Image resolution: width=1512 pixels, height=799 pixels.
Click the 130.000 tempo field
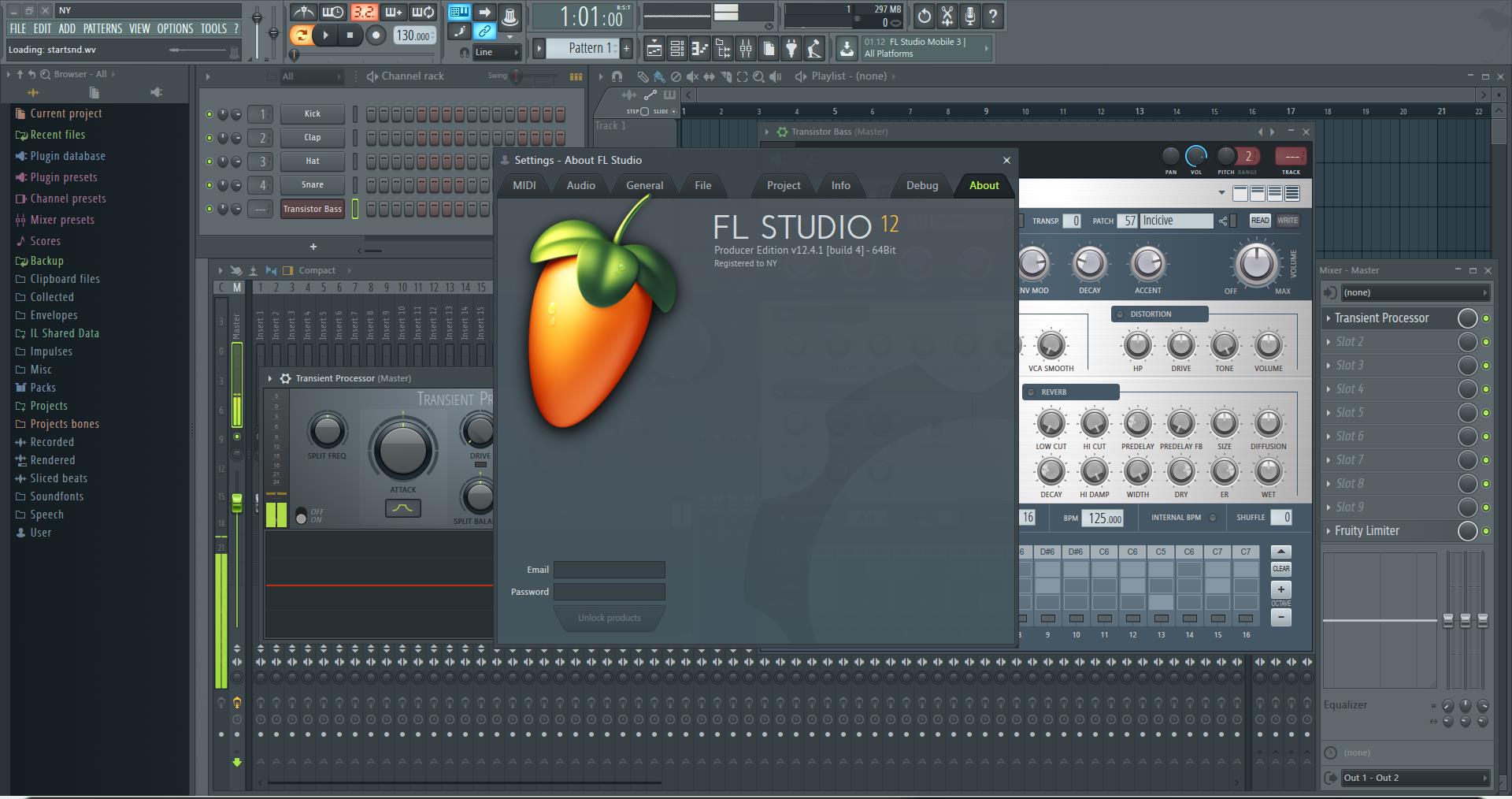point(414,35)
